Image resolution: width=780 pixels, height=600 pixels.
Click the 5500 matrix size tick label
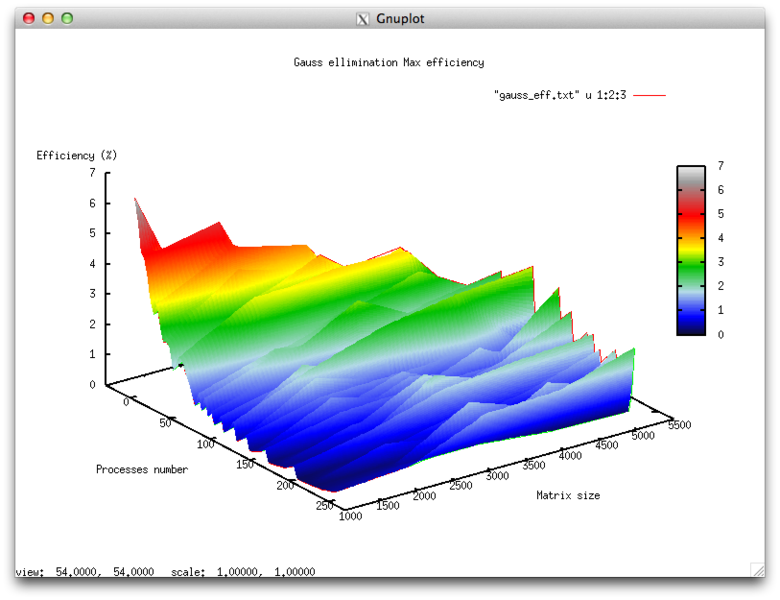pyautogui.click(x=680, y=424)
